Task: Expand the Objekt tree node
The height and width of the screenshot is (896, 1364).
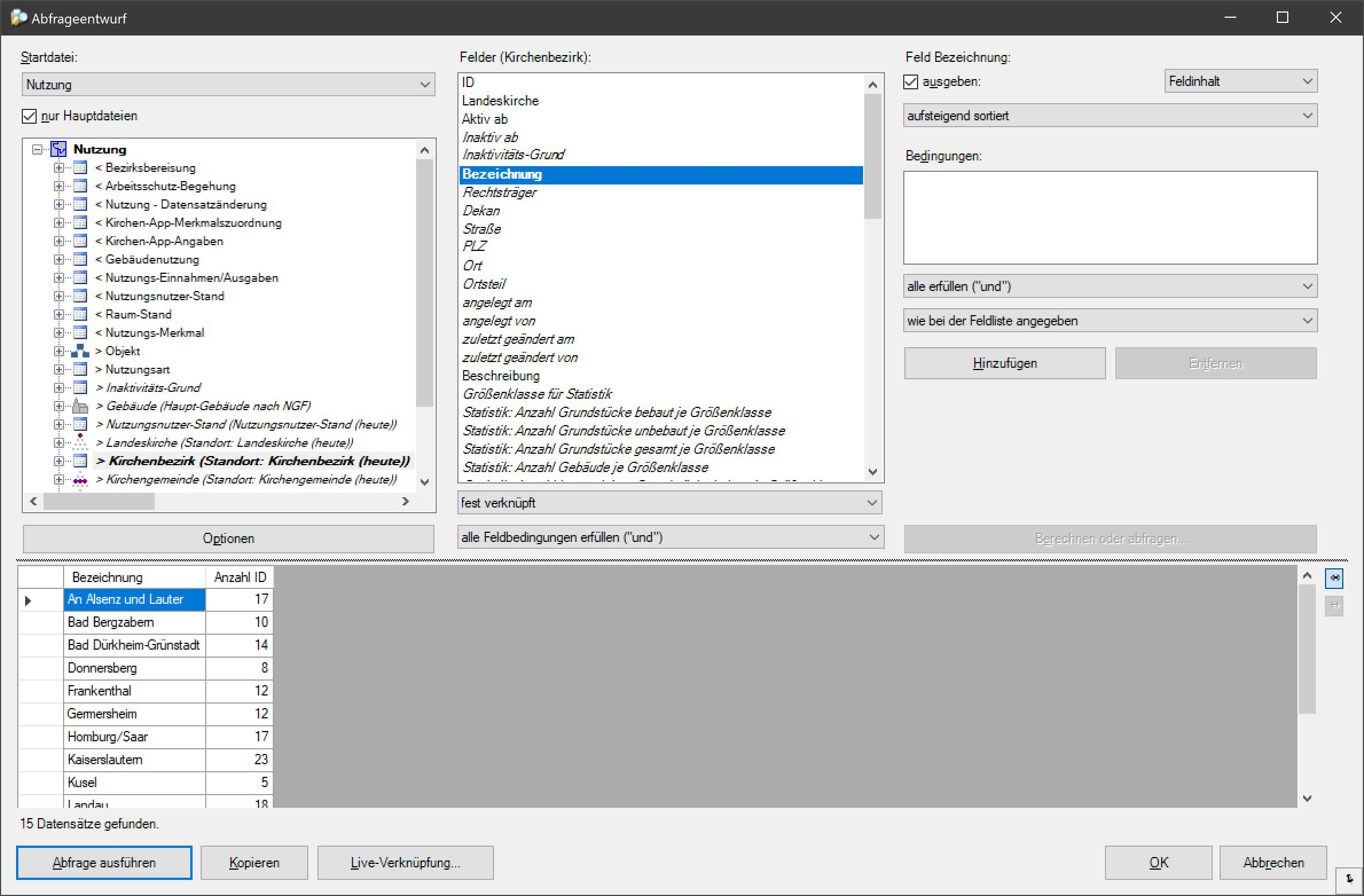Action: click(59, 351)
